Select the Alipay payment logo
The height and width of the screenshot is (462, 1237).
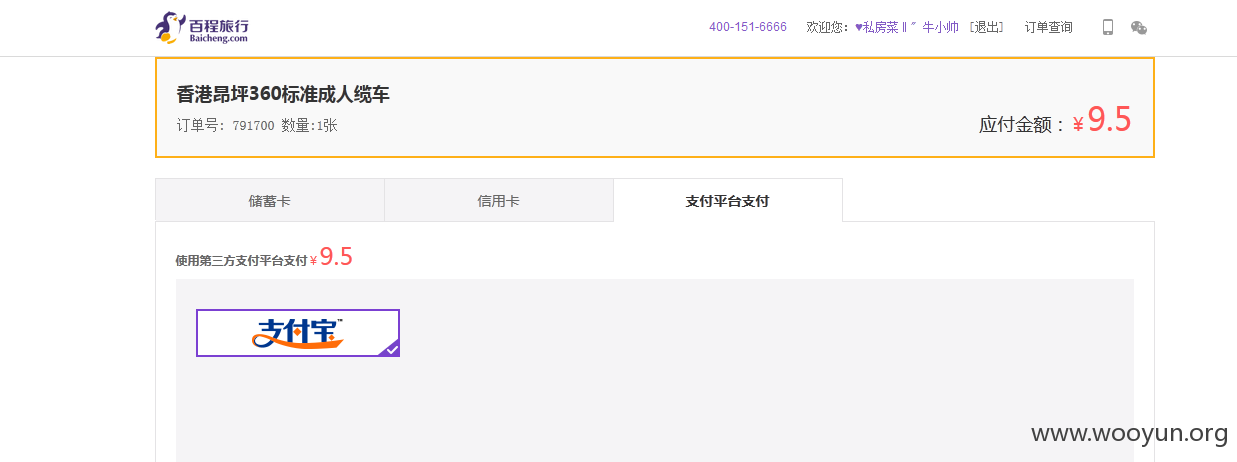(x=298, y=333)
